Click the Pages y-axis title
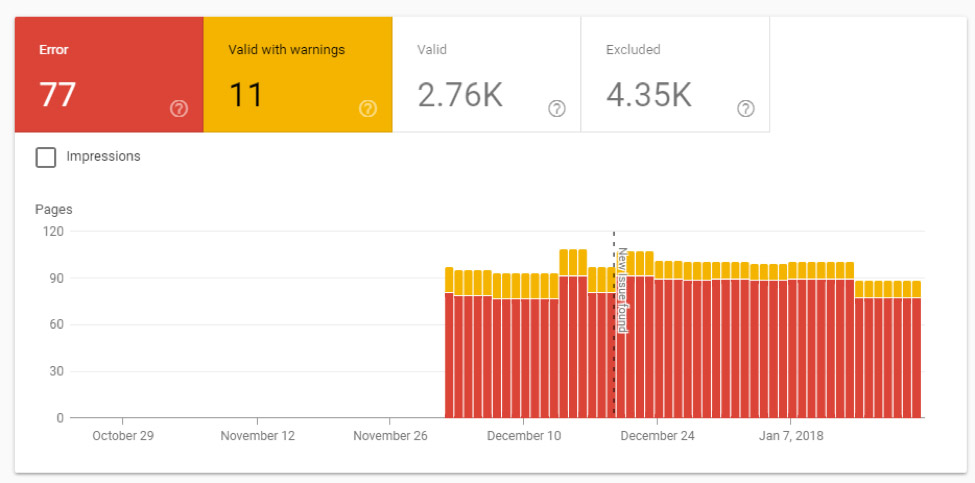The image size is (975, 483). (54, 210)
